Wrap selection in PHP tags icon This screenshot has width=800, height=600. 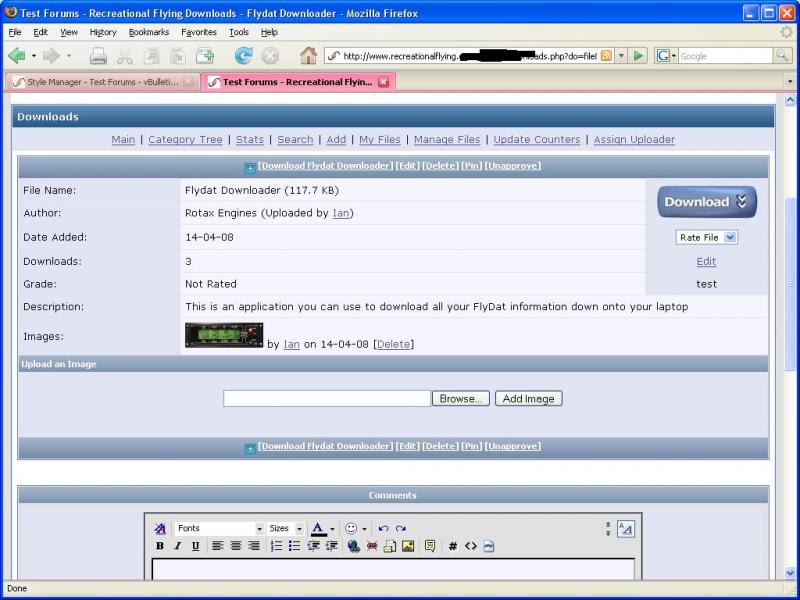tap(489, 546)
